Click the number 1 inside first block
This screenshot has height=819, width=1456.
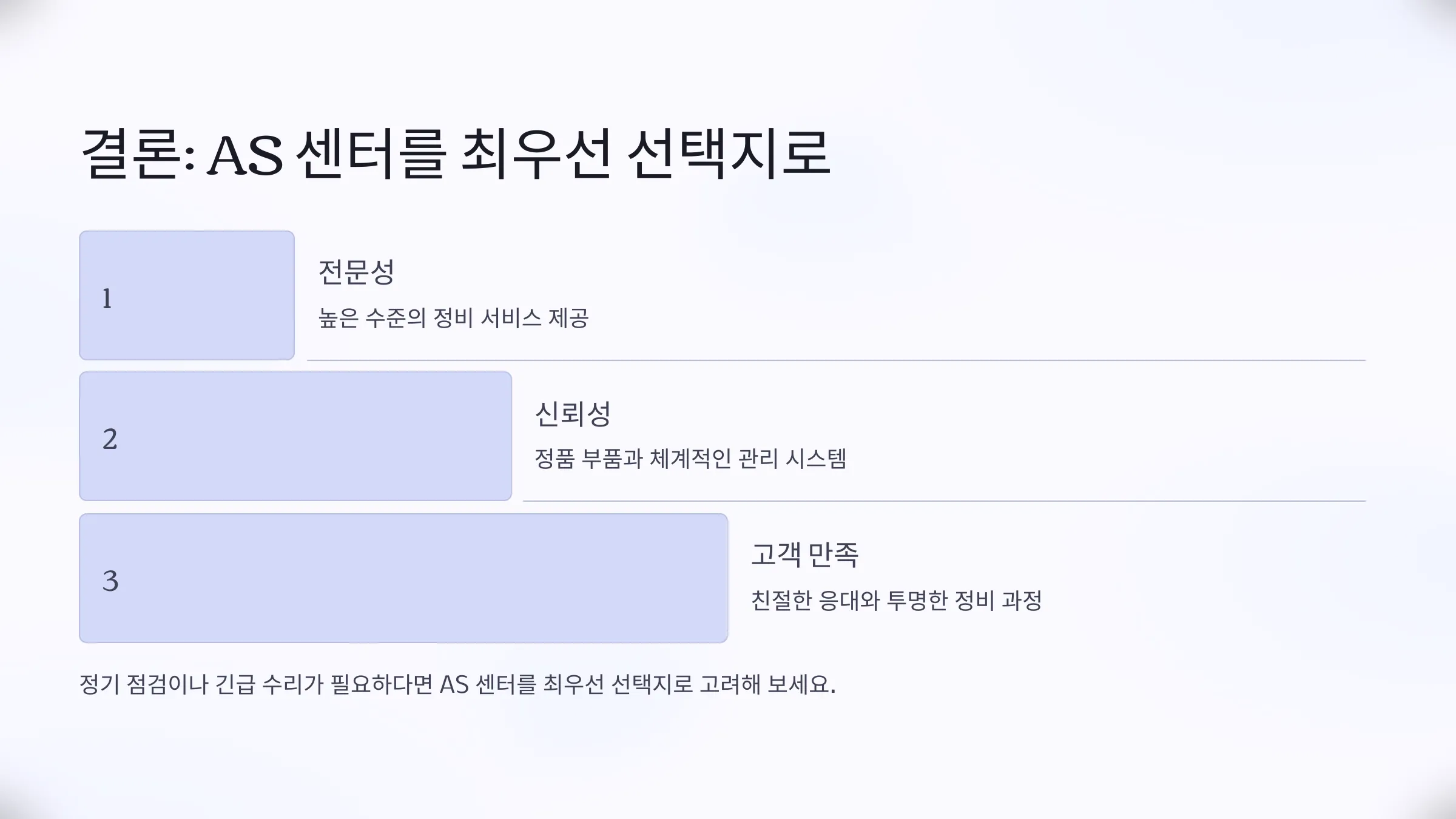(x=107, y=298)
